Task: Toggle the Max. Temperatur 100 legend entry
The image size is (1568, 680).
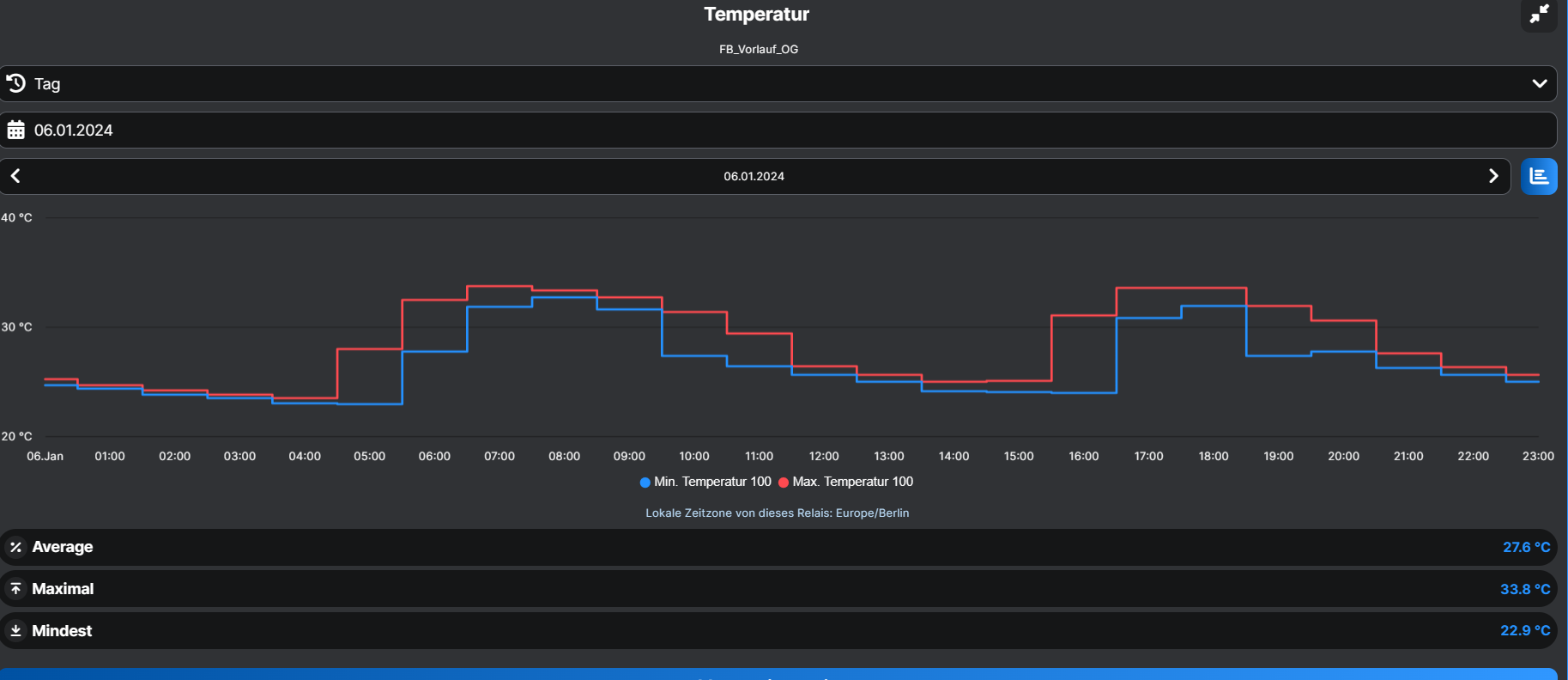Action: (x=846, y=482)
